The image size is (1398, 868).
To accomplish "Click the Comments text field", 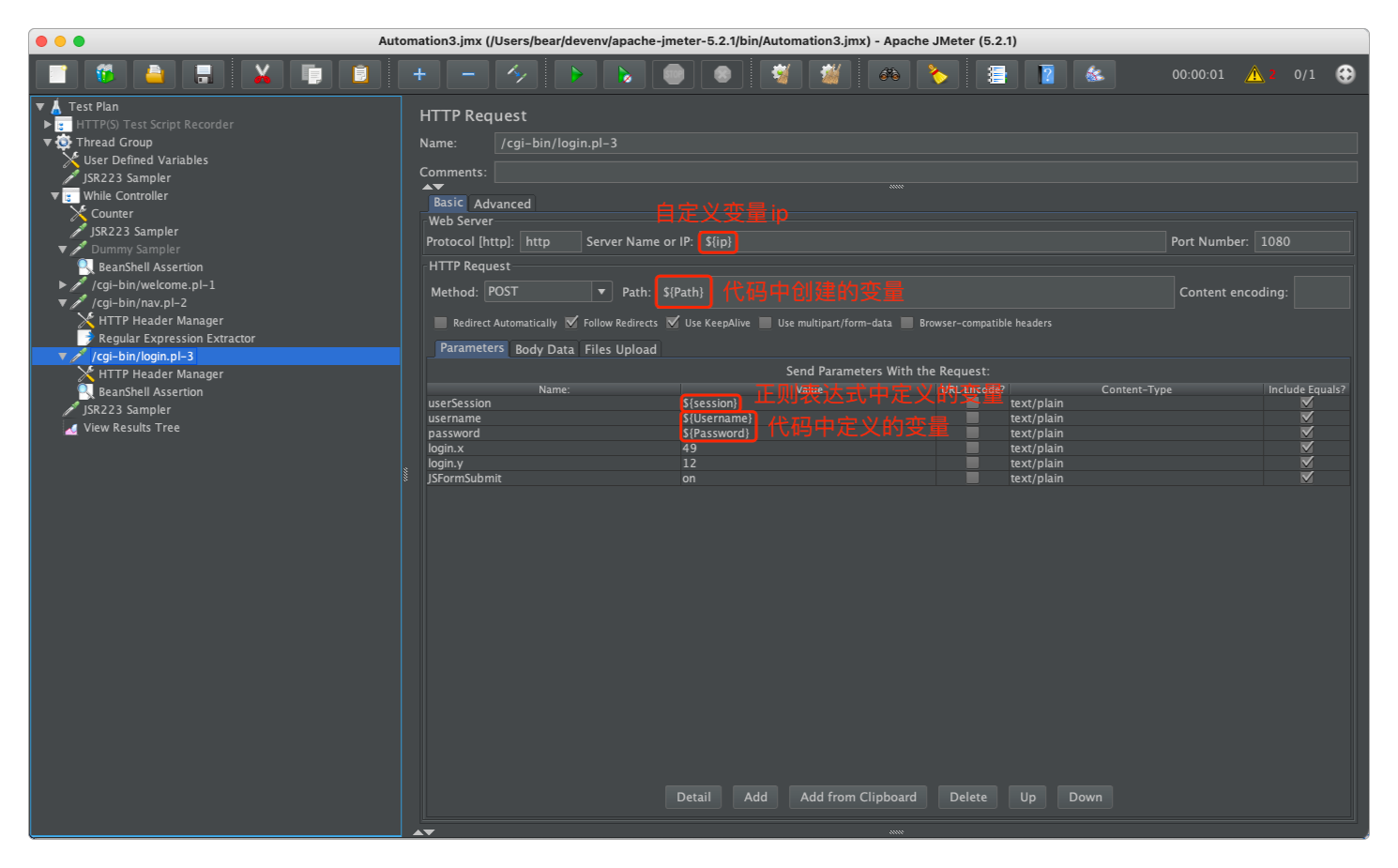I will pos(925,173).
